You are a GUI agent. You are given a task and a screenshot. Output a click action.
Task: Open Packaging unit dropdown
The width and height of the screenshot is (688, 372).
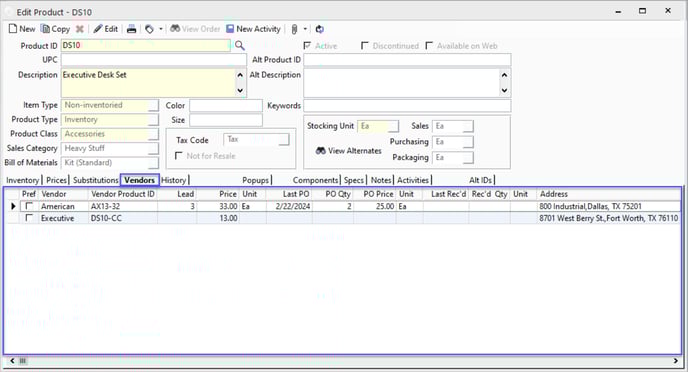click(x=468, y=157)
